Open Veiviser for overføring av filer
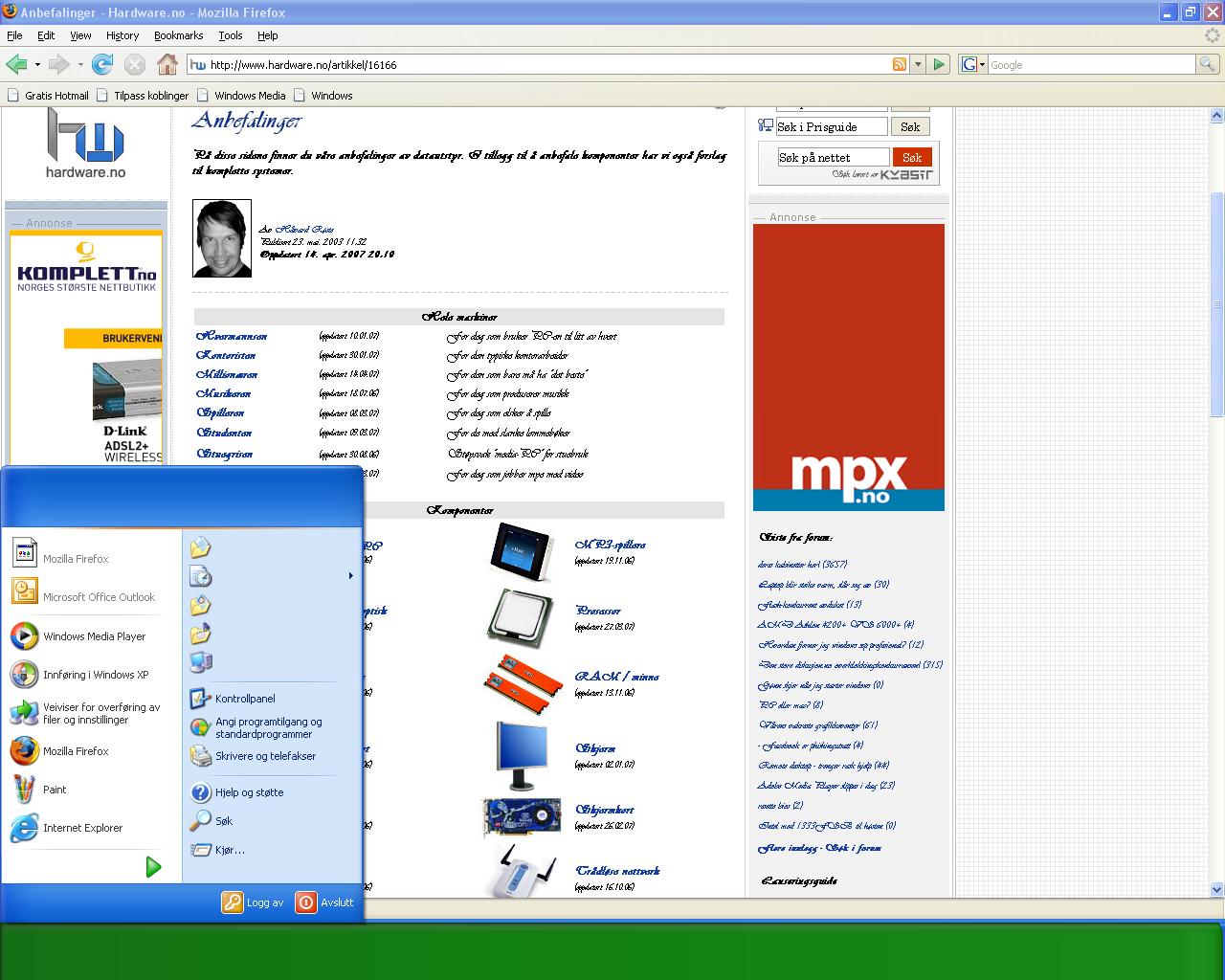This screenshot has height=980, width=1225. click(91, 713)
